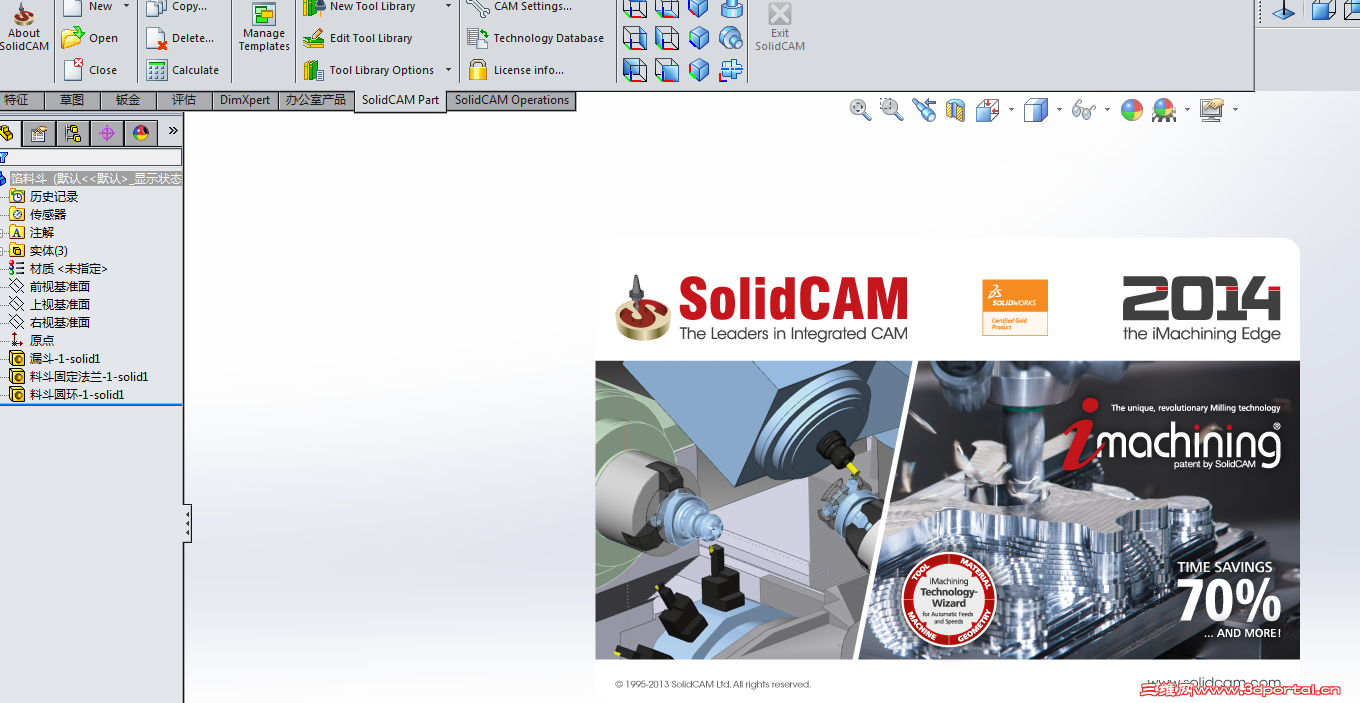Viewport: 1360px width, 703px height.
Task: Open Technology Database
Action: (536, 38)
